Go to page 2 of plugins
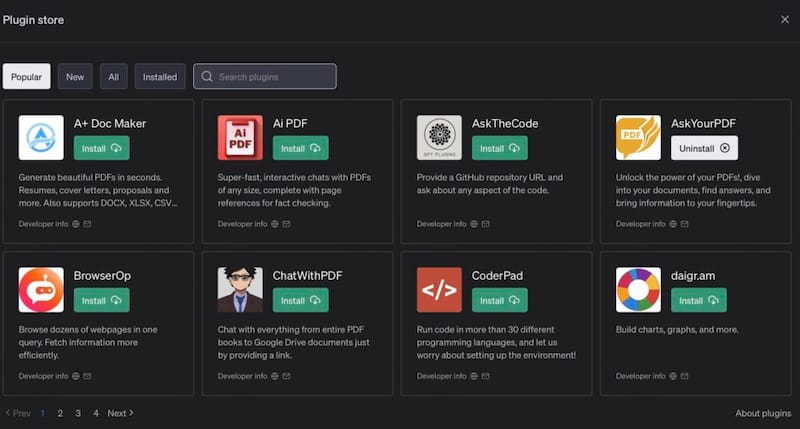 (60, 413)
